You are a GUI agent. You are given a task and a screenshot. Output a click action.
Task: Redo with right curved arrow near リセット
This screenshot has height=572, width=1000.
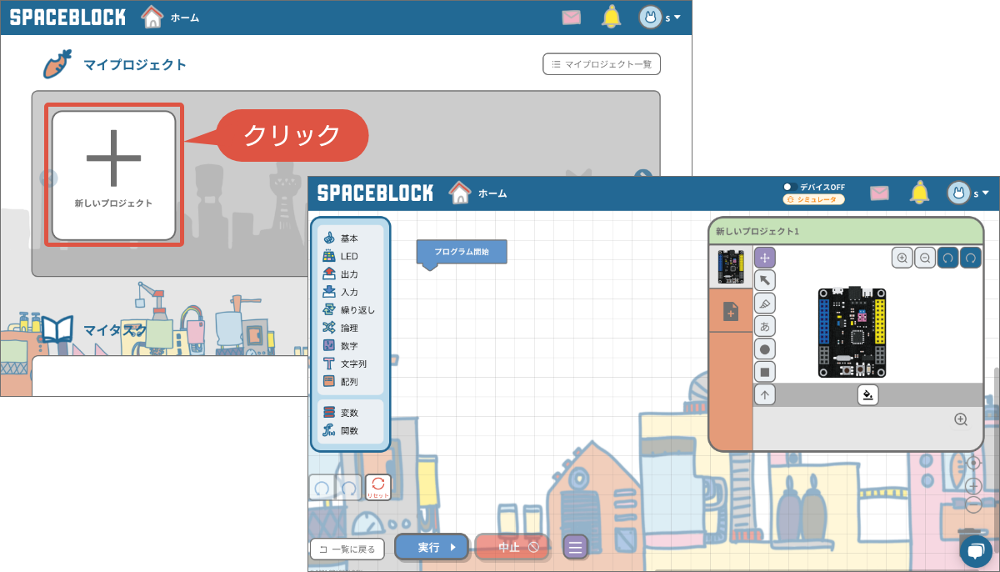coord(349,488)
